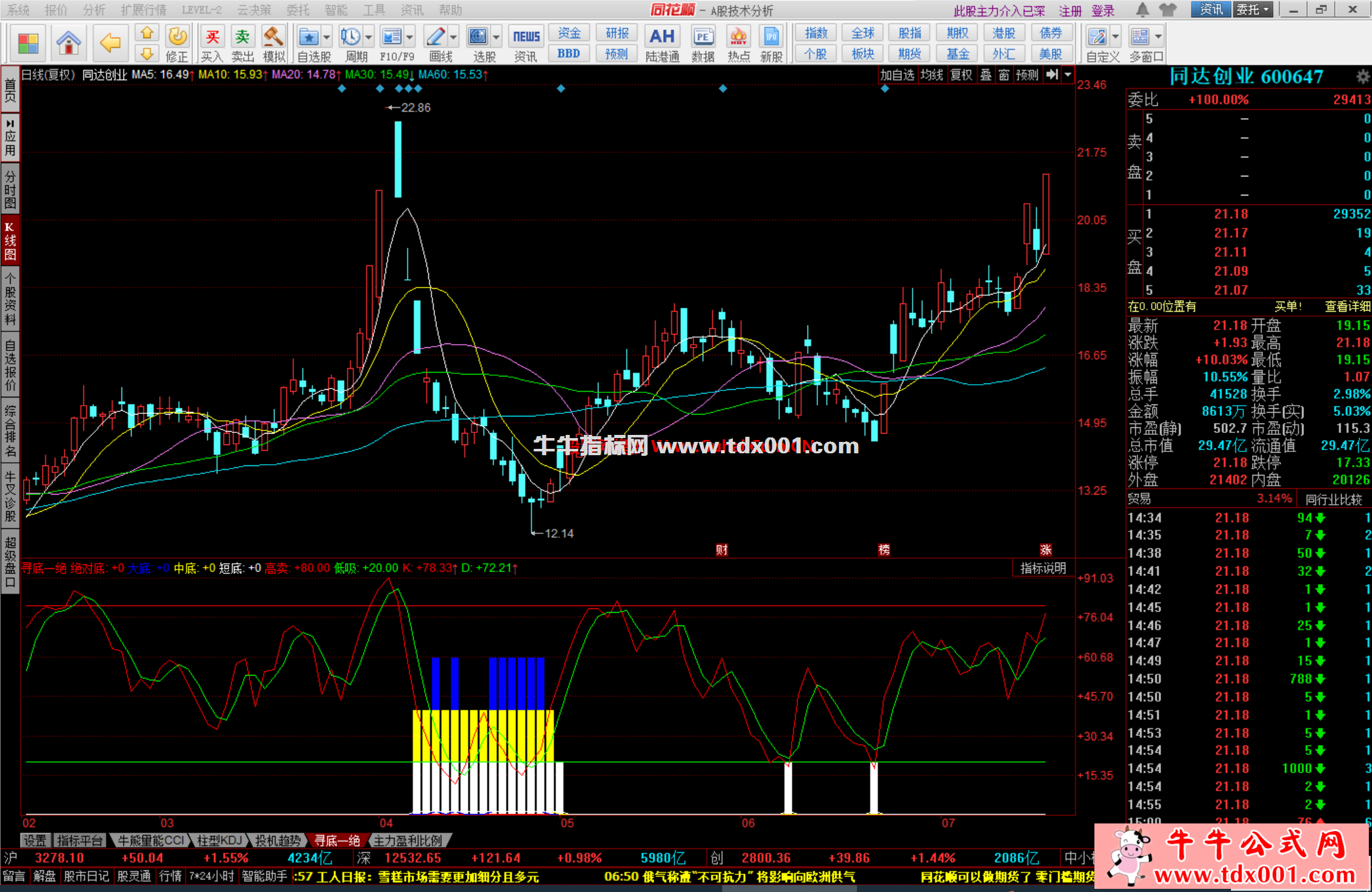The image size is (1372, 892).
Task: Expand the 周期 dropdown arrow
Action: (368, 37)
